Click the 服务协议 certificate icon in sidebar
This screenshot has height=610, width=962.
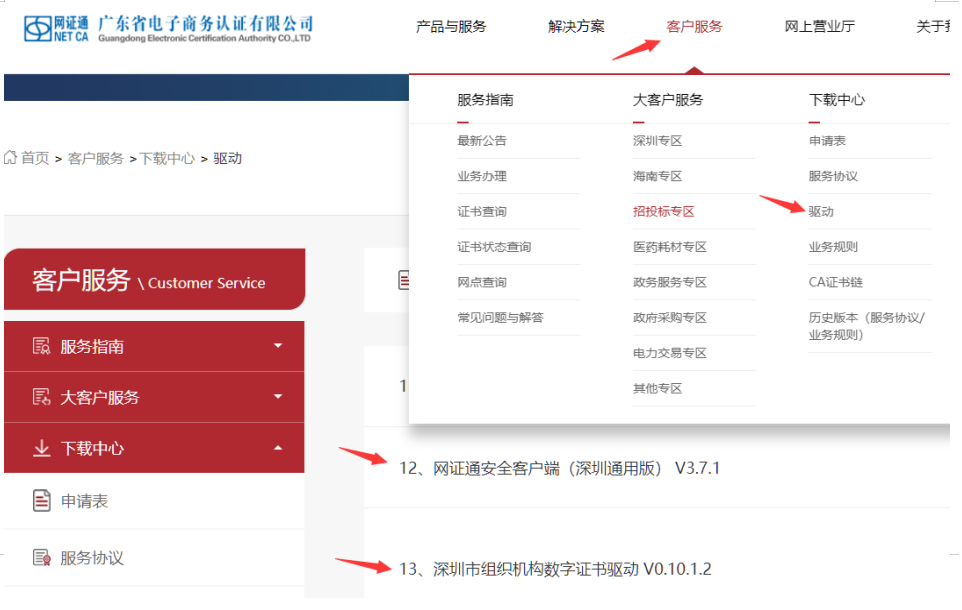42,558
